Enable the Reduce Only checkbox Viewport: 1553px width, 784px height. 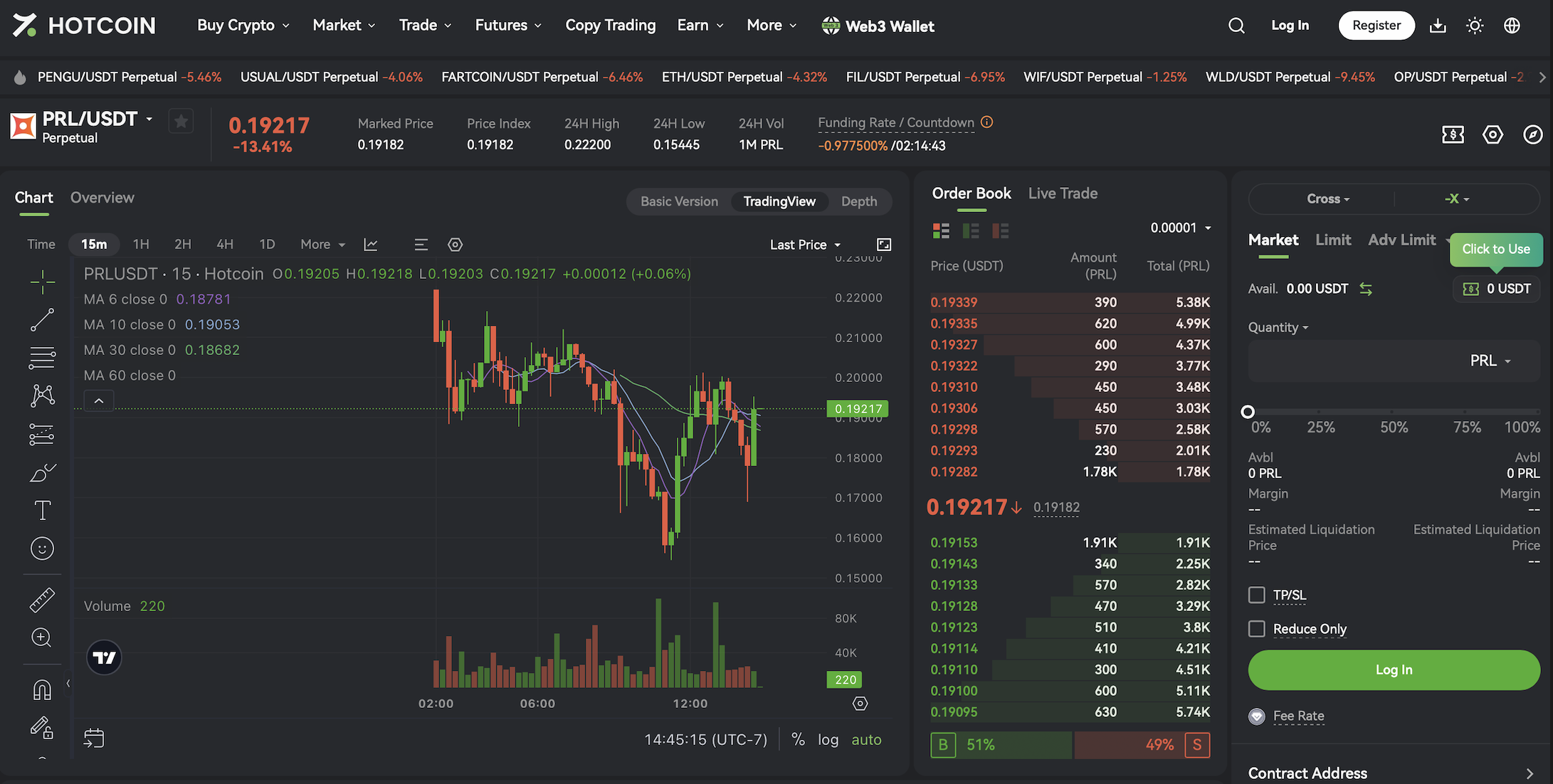point(1257,629)
